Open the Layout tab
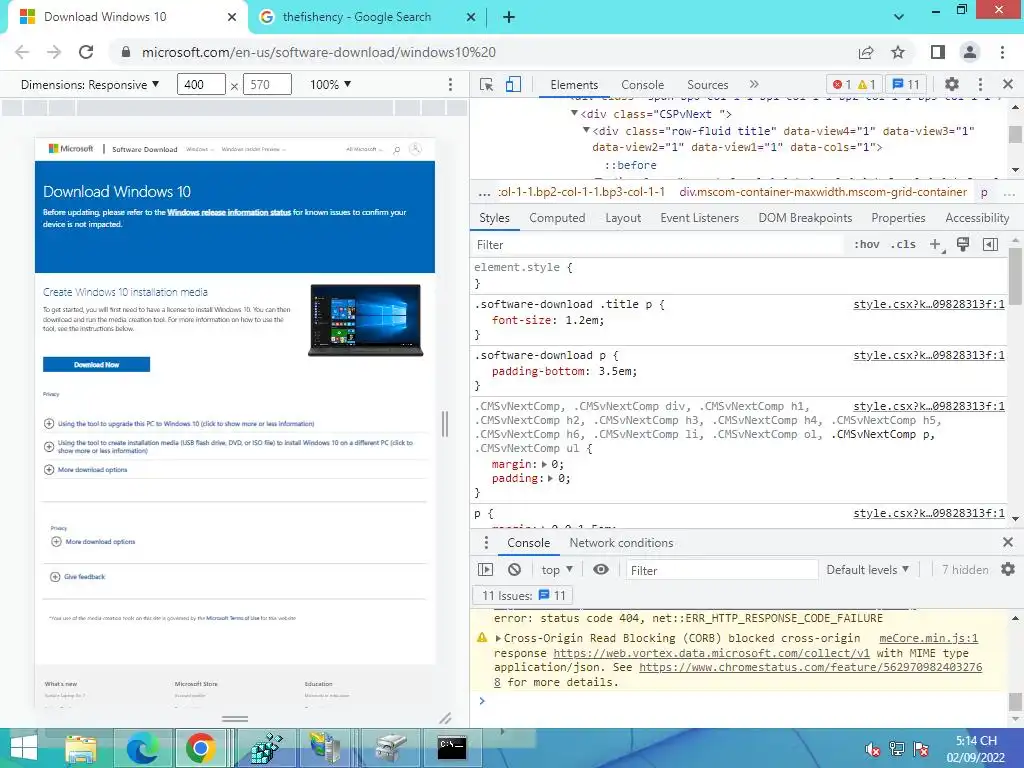This screenshot has height=768, width=1024. coord(622,217)
